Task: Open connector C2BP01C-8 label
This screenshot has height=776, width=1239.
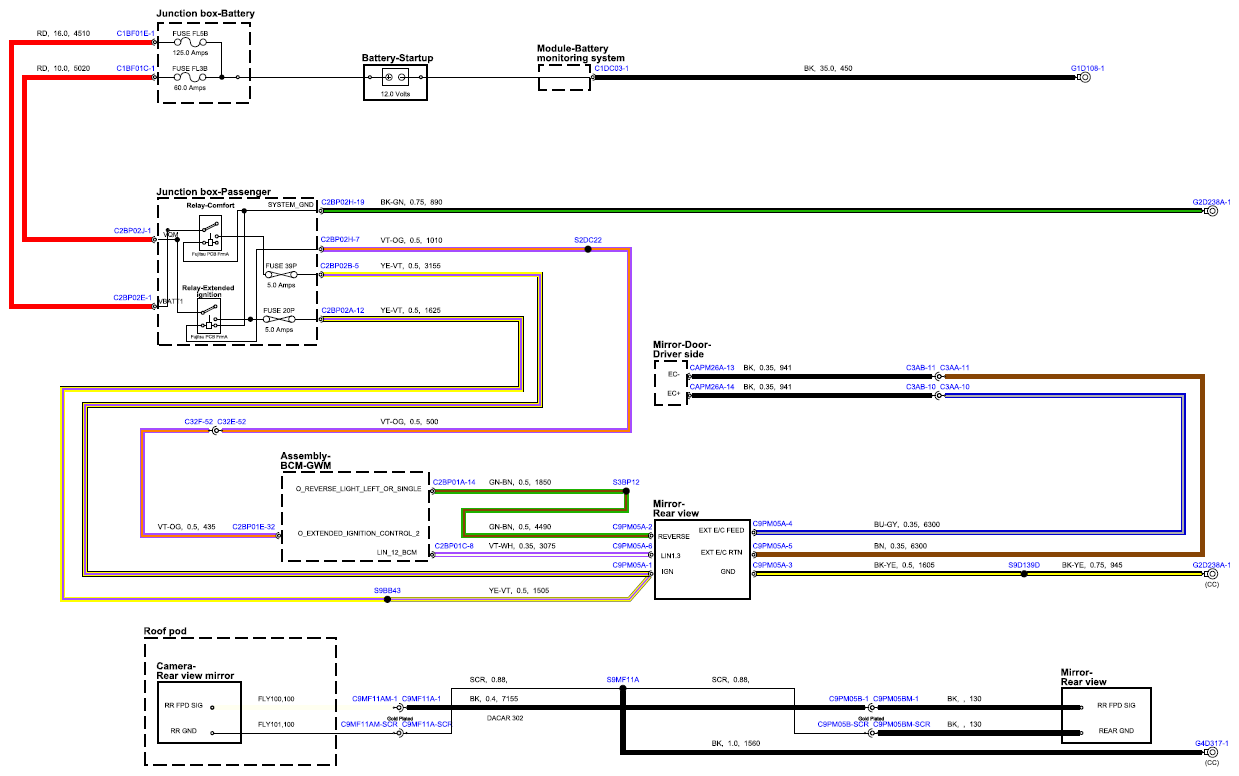Action: coord(453,546)
